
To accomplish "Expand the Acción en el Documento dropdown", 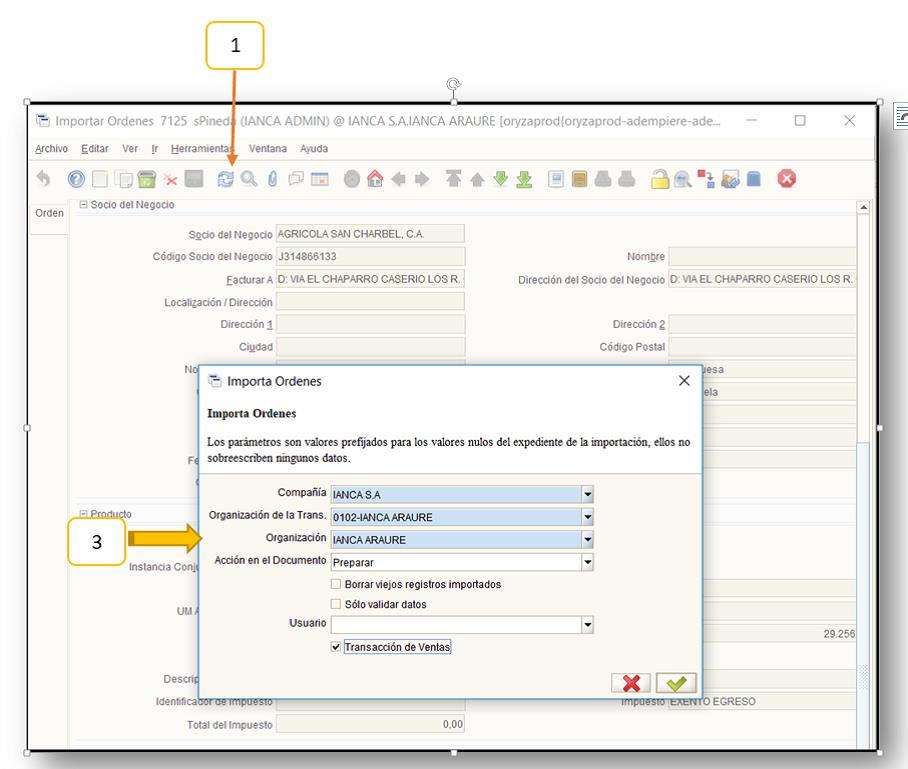I will pos(588,562).
